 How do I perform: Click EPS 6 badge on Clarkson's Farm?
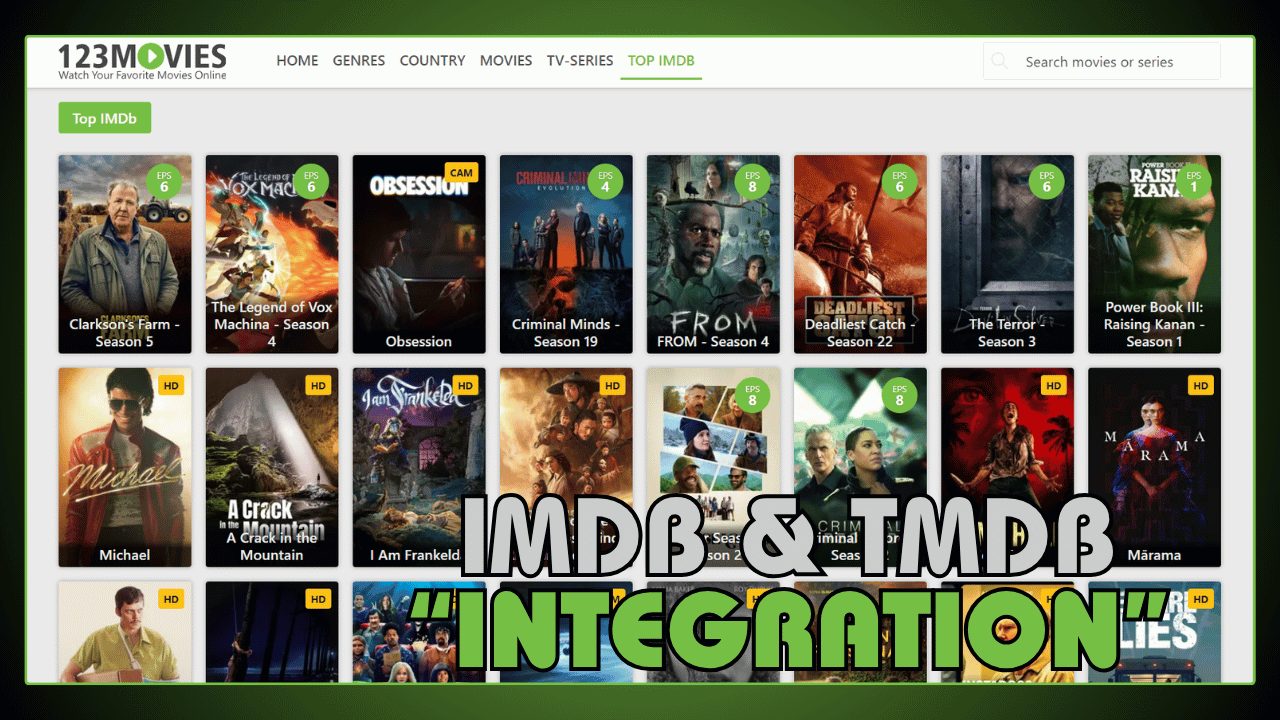[164, 181]
